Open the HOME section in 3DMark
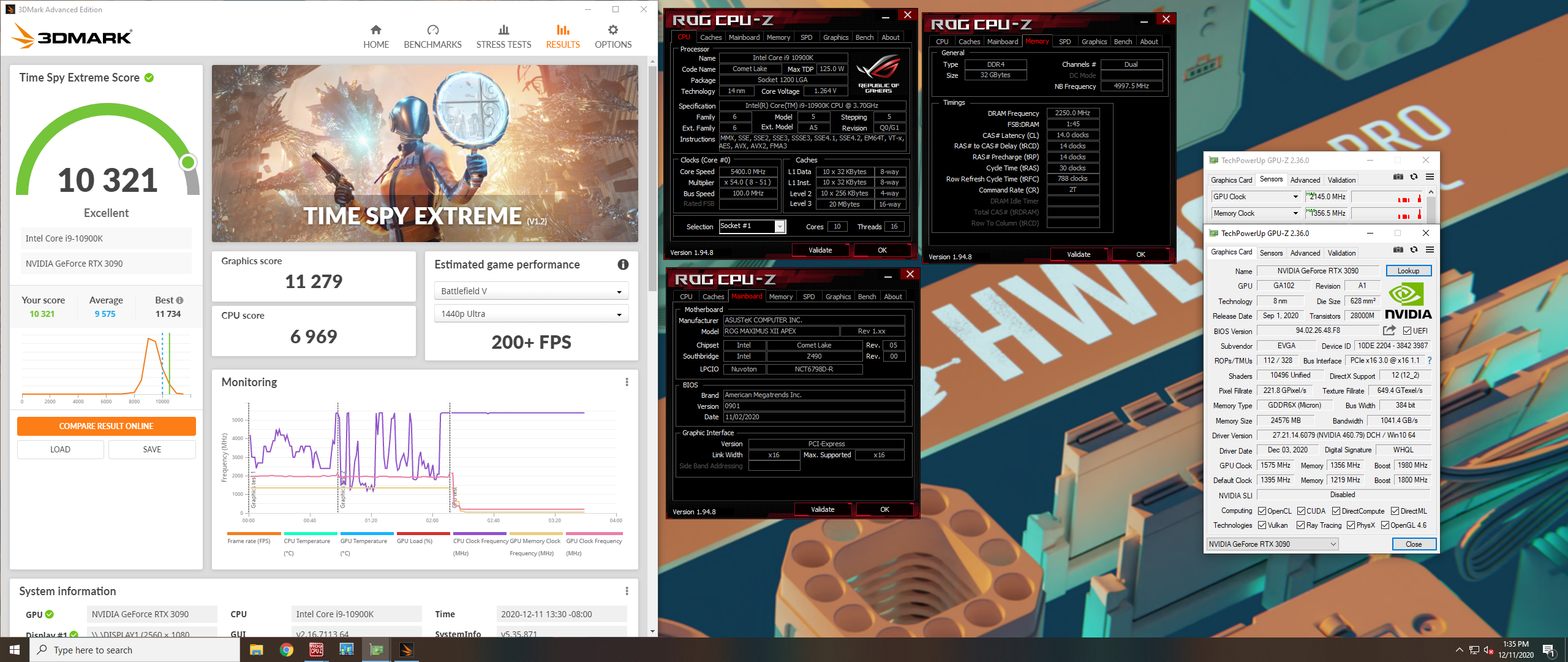This screenshot has width=1568, height=662. point(376,37)
